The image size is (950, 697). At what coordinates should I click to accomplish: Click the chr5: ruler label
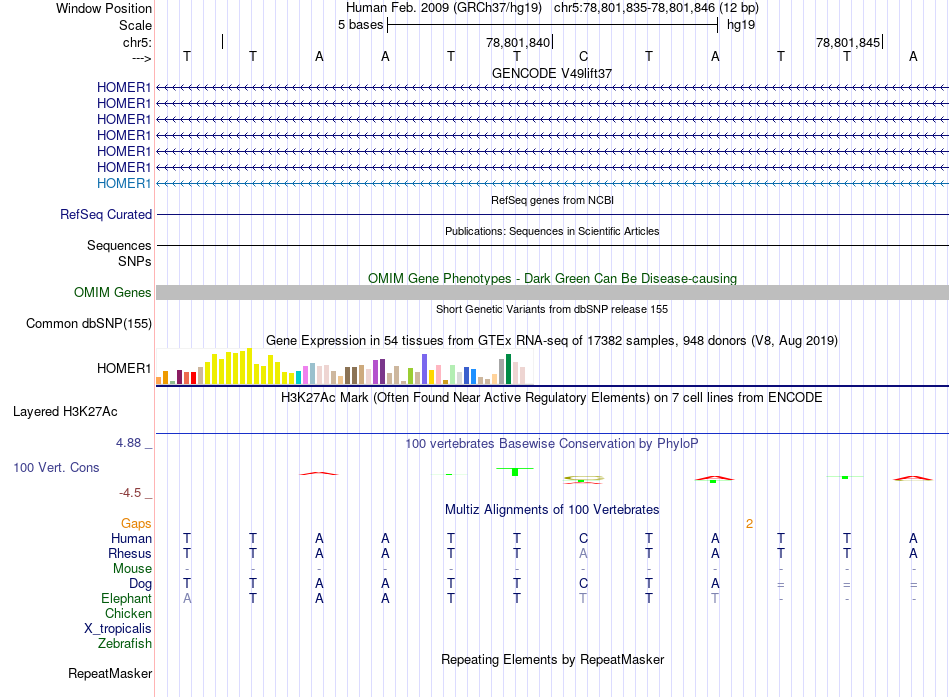(x=137, y=42)
